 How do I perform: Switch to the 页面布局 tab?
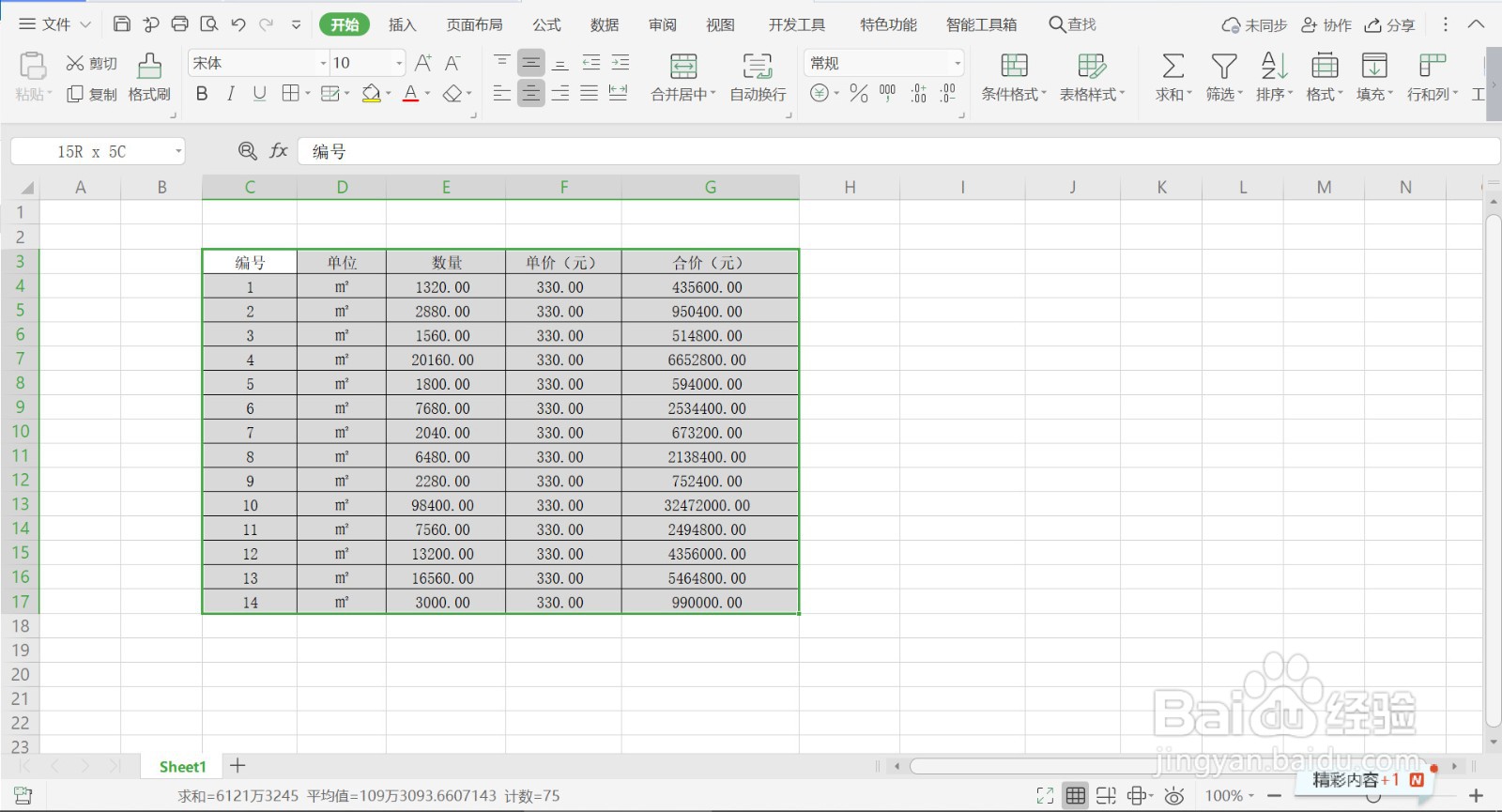pyautogui.click(x=475, y=24)
